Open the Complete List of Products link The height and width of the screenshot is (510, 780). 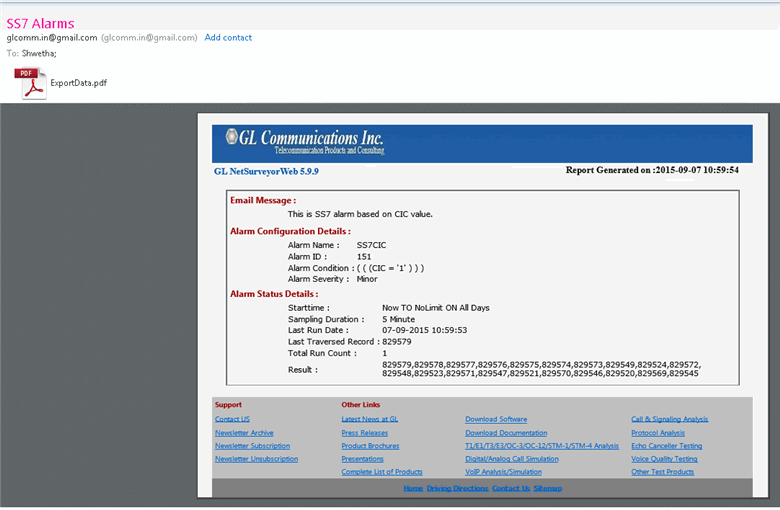[x=382, y=472]
